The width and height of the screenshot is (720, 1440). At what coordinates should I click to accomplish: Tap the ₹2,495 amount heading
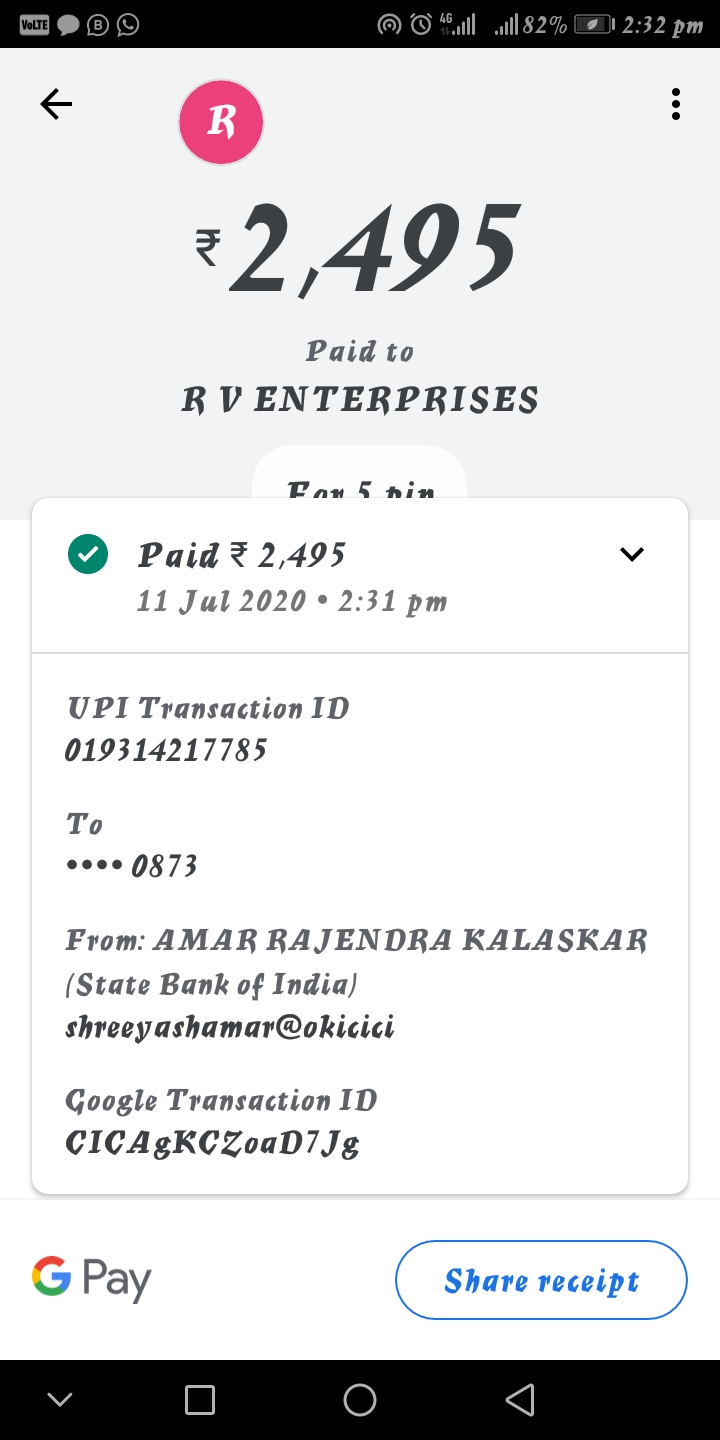click(360, 250)
